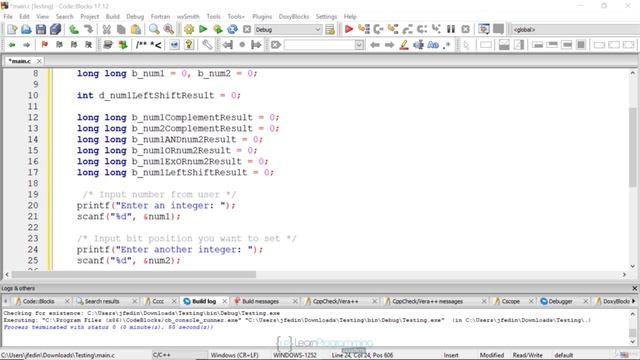
Task: Jump back with the green left arrow
Action: pos(12,44)
